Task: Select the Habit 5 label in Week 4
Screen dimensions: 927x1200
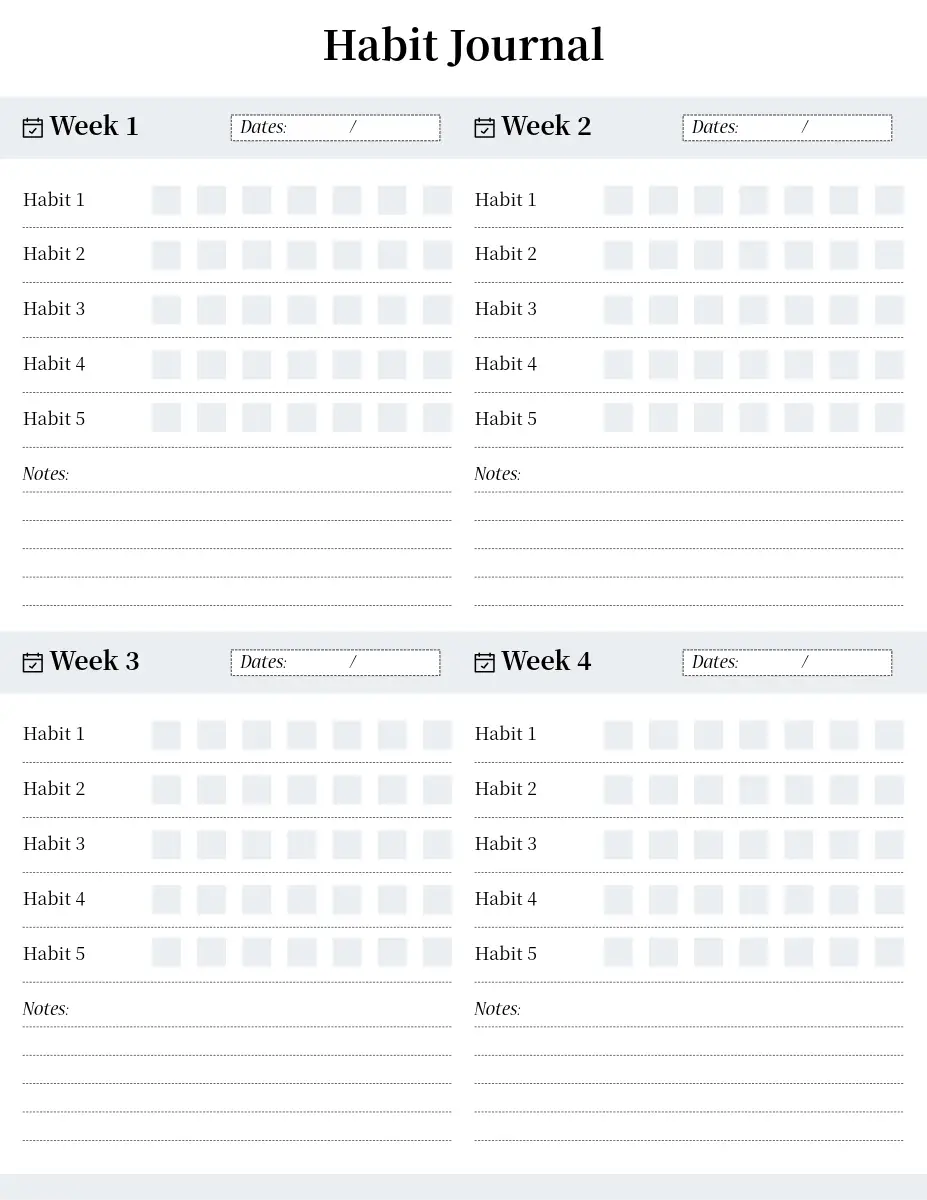Action: tap(506, 954)
